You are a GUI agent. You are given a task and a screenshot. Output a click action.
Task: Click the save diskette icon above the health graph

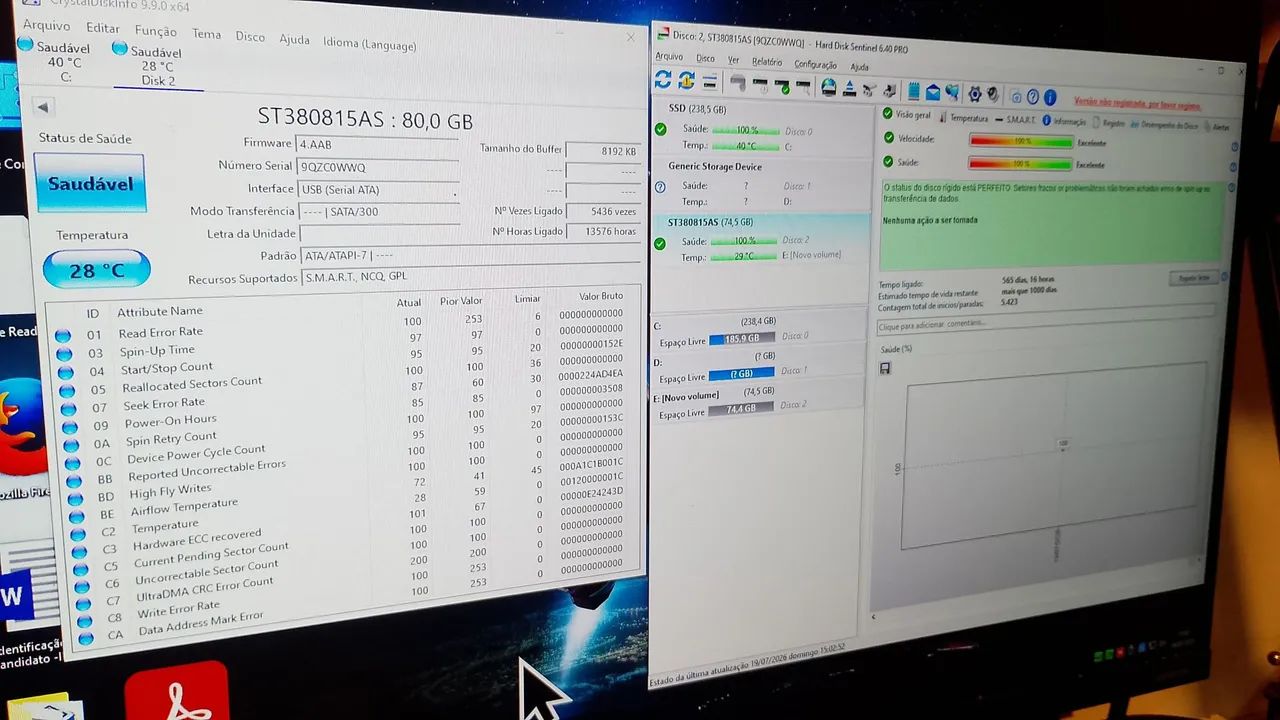coord(885,368)
